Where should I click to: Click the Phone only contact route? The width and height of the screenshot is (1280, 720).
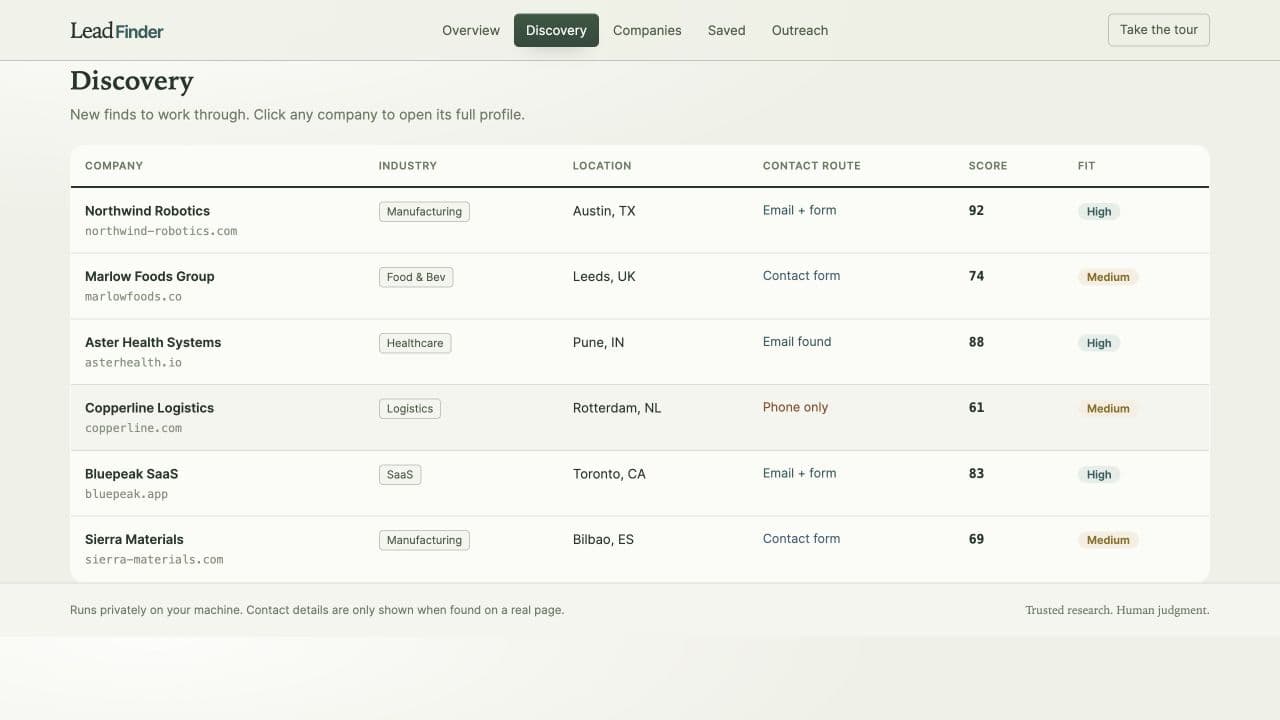point(795,407)
